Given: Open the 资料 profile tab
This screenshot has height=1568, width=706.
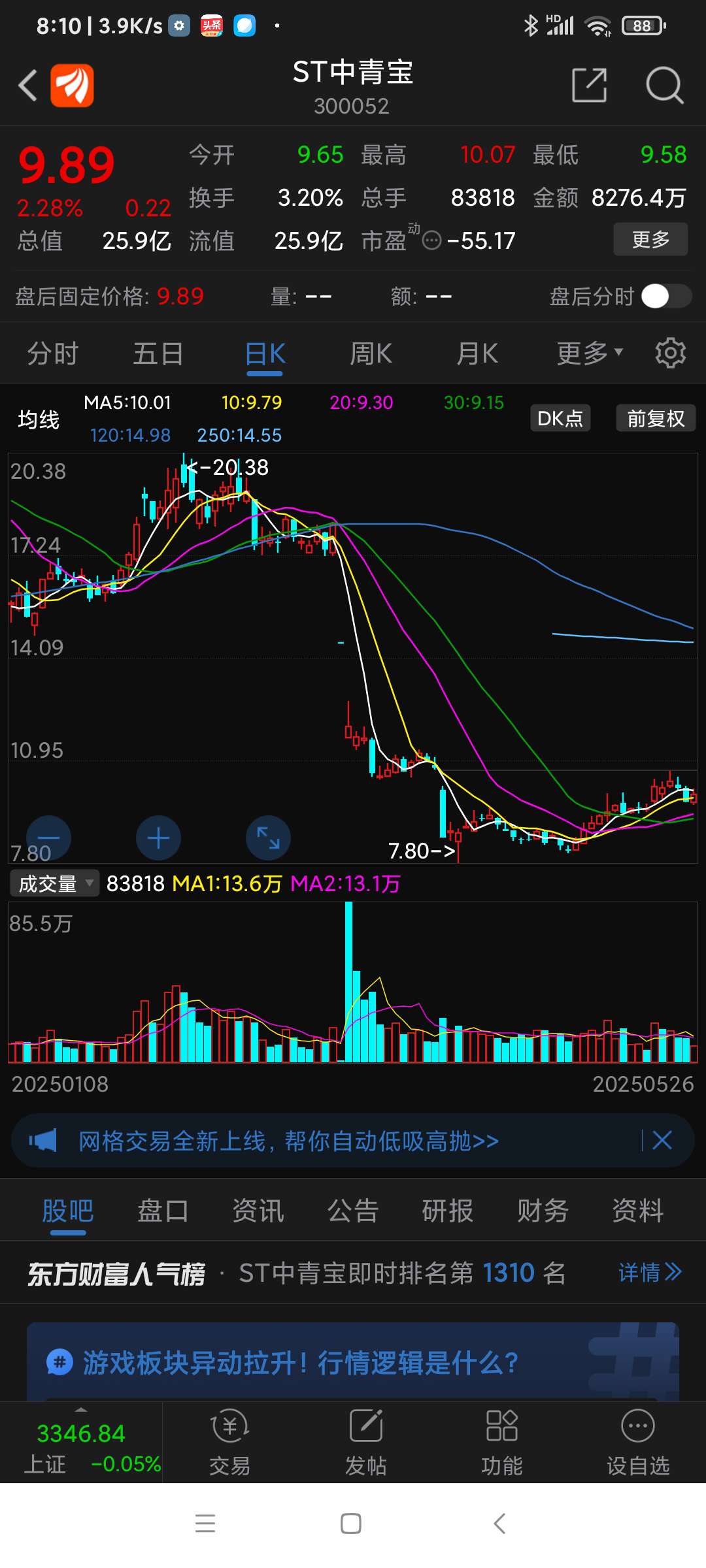Looking at the screenshot, I should [638, 1211].
